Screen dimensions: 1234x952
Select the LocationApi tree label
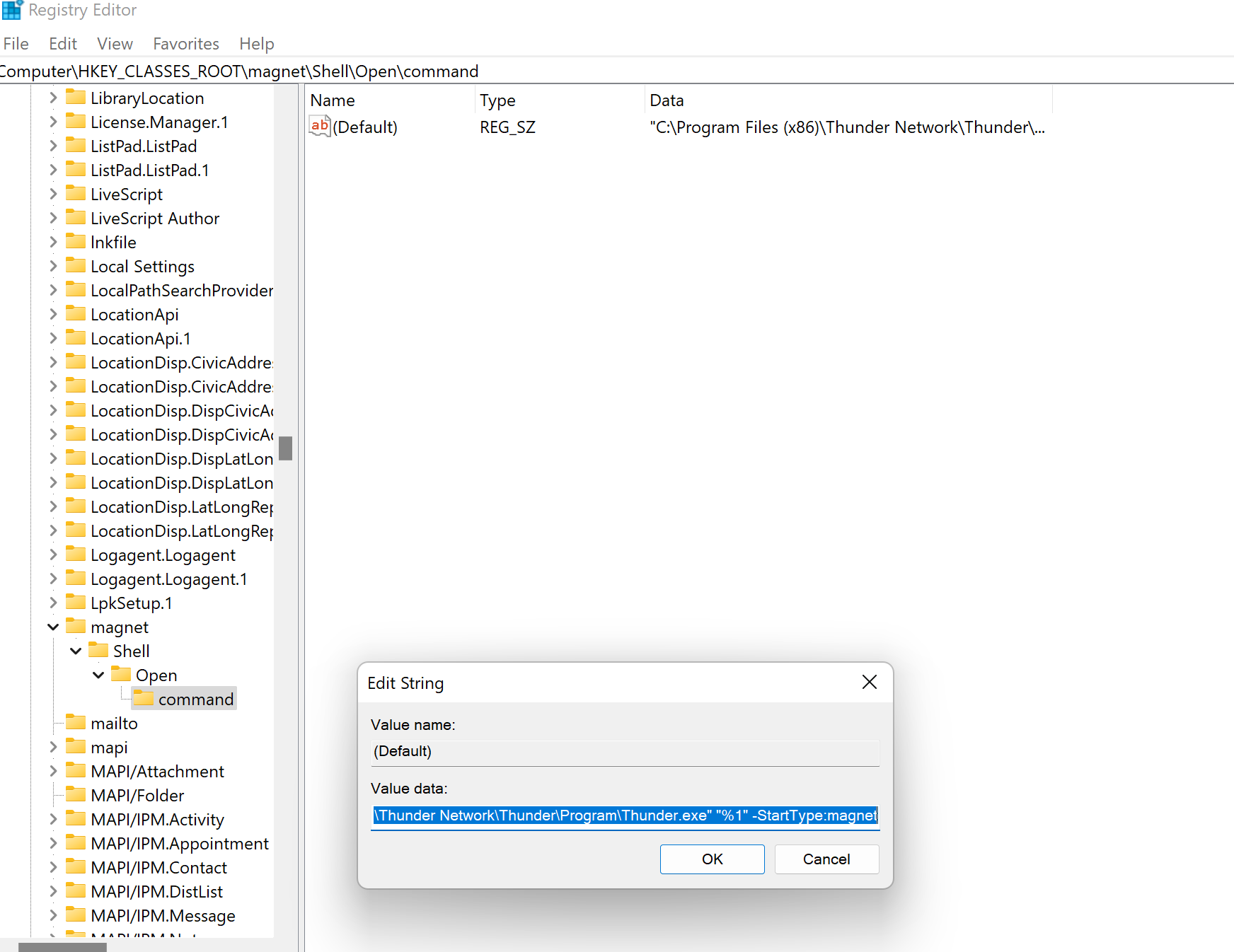134,315
